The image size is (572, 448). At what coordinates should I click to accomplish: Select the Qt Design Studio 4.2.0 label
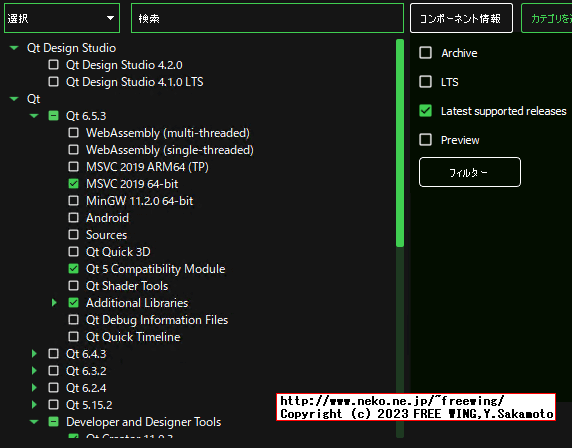coord(124,65)
